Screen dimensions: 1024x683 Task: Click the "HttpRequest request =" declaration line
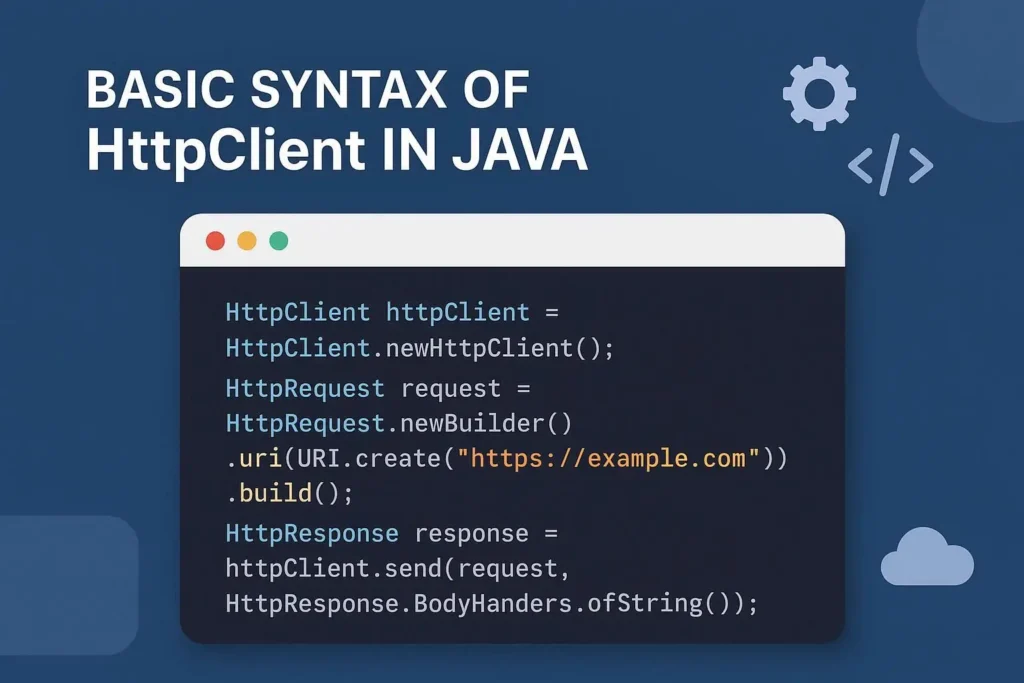pos(377,388)
